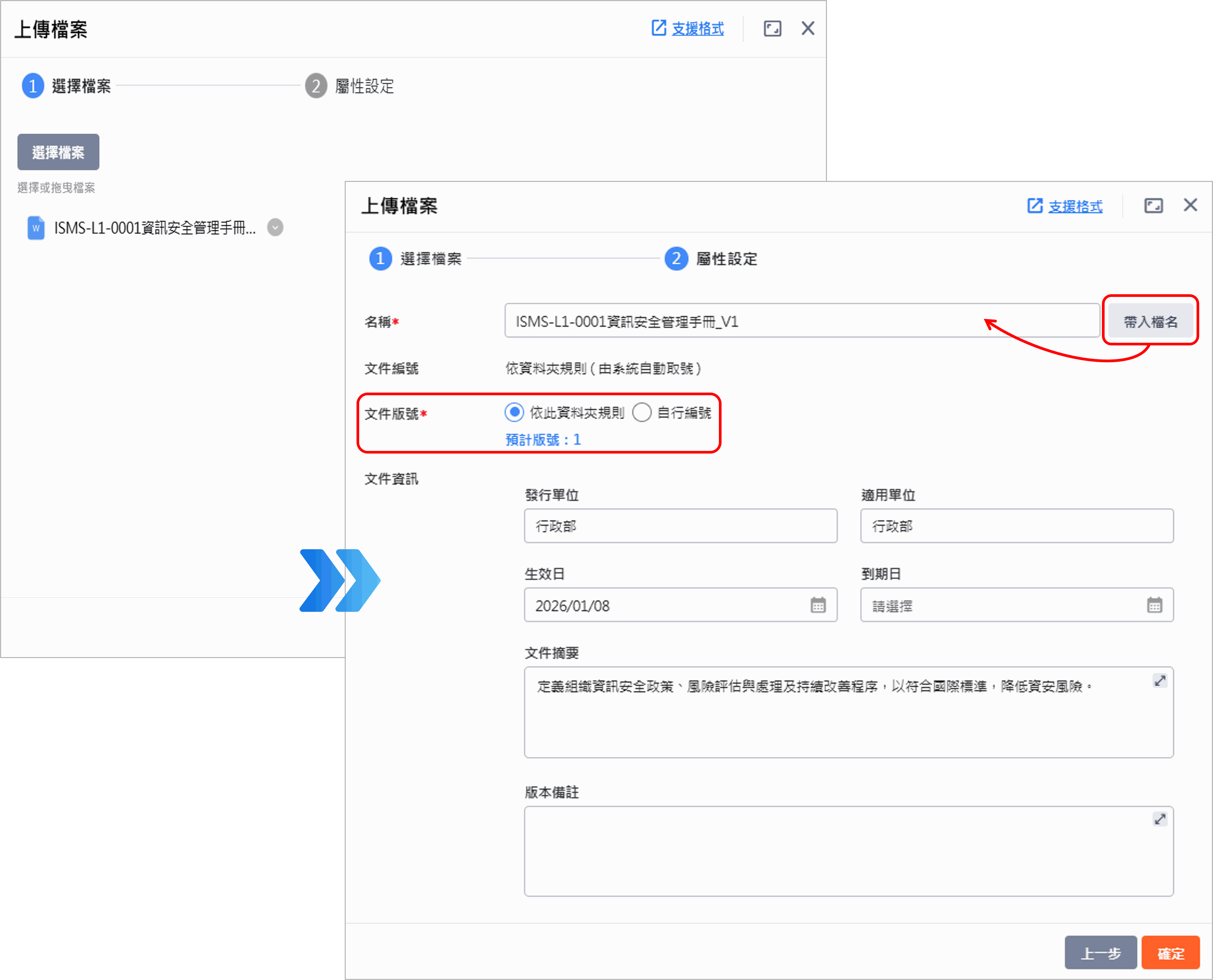Click fullscreen icon in front upload dialog
Viewport: 1213px width, 980px height.
pos(1153,206)
